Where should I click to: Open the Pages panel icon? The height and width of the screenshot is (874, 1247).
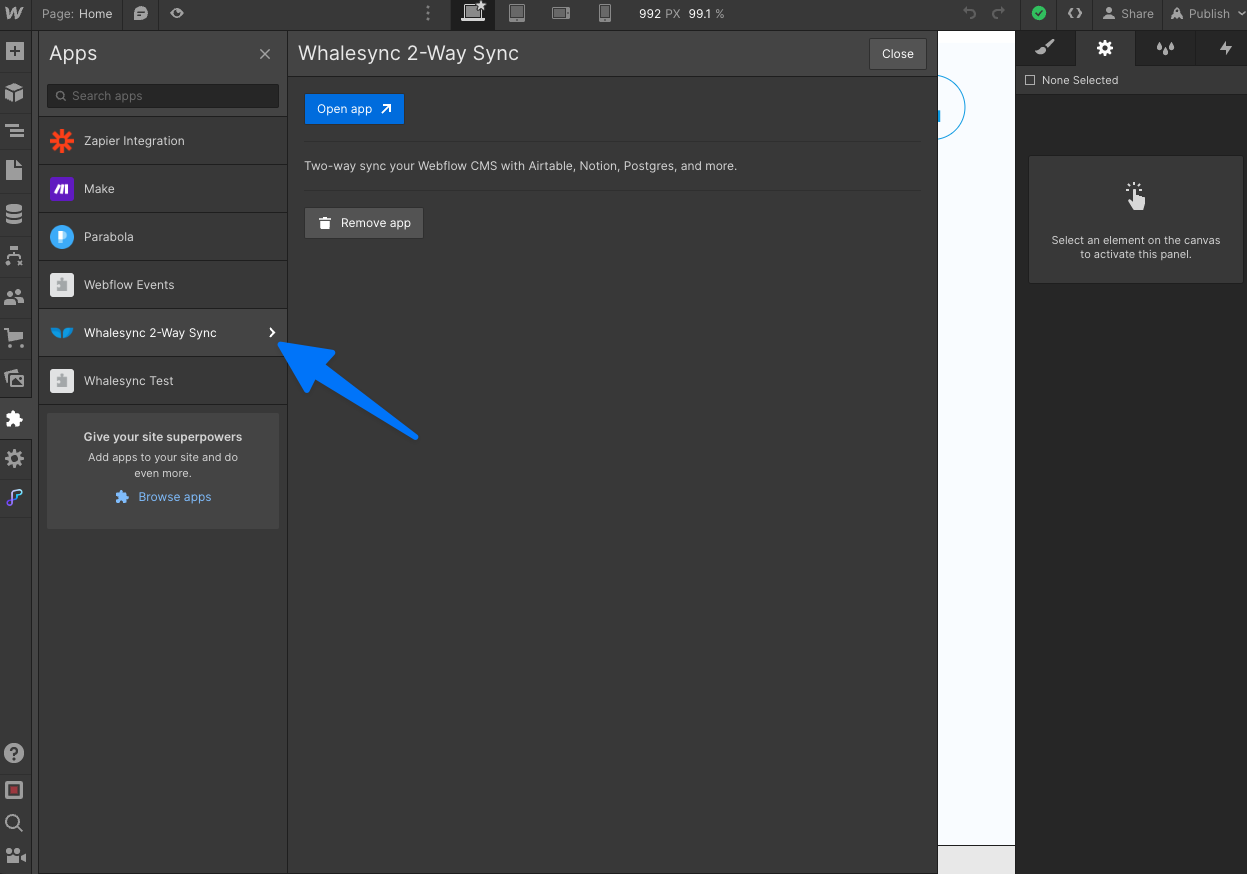[14, 169]
